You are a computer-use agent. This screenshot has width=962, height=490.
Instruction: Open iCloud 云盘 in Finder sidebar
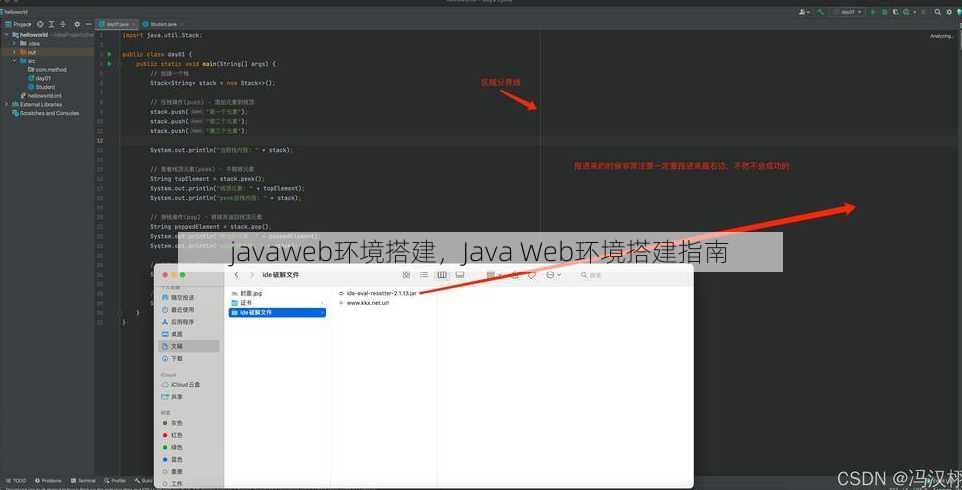pos(189,385)
